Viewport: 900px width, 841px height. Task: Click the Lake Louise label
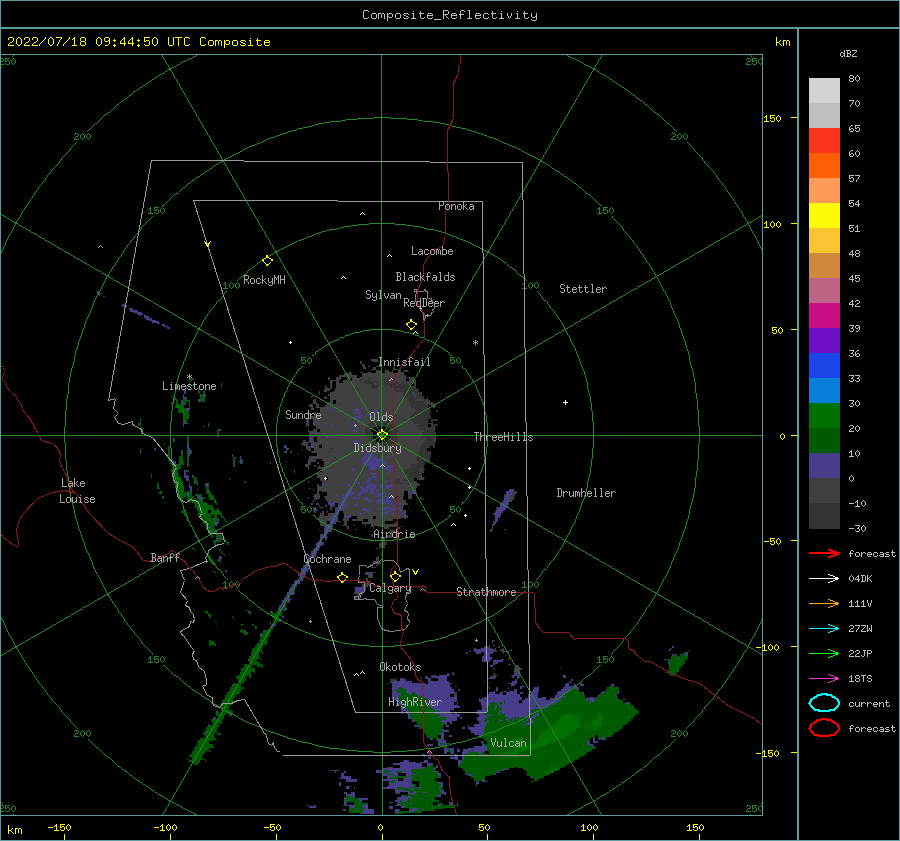click(77, 491)
